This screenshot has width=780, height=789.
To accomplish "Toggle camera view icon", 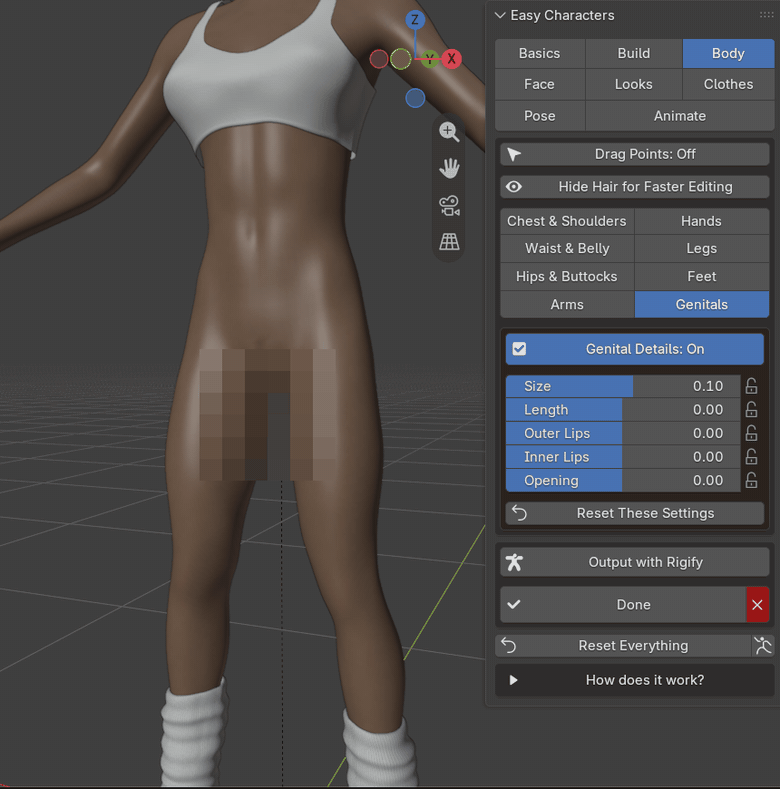I will 449,206.
